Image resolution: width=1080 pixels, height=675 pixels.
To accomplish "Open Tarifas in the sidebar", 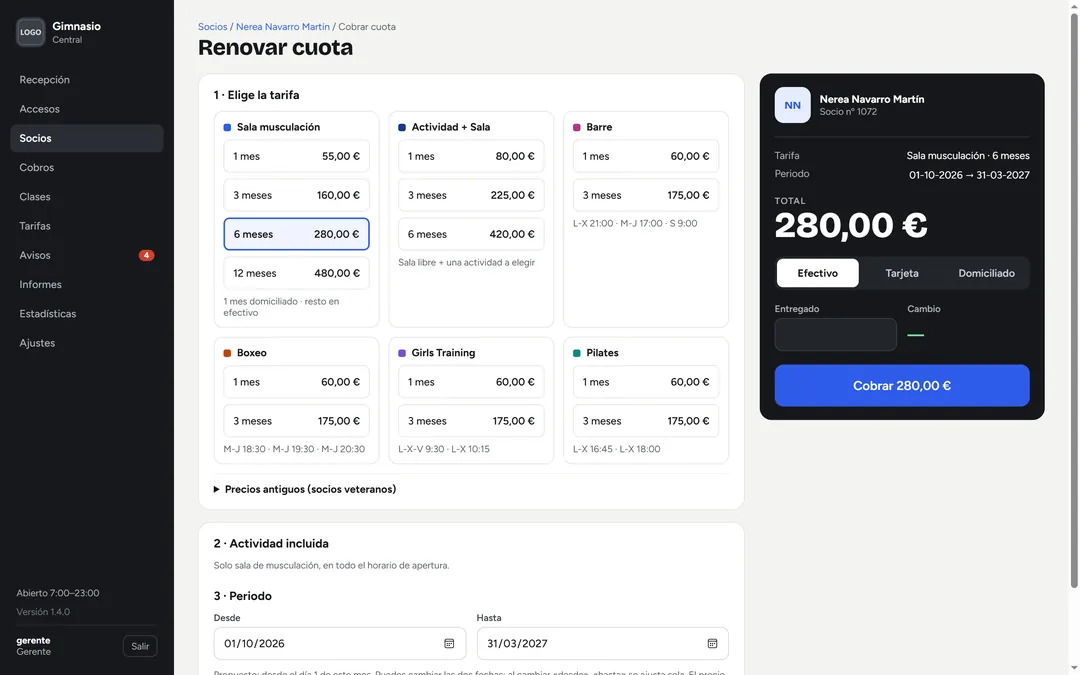I will pos(87,226).
